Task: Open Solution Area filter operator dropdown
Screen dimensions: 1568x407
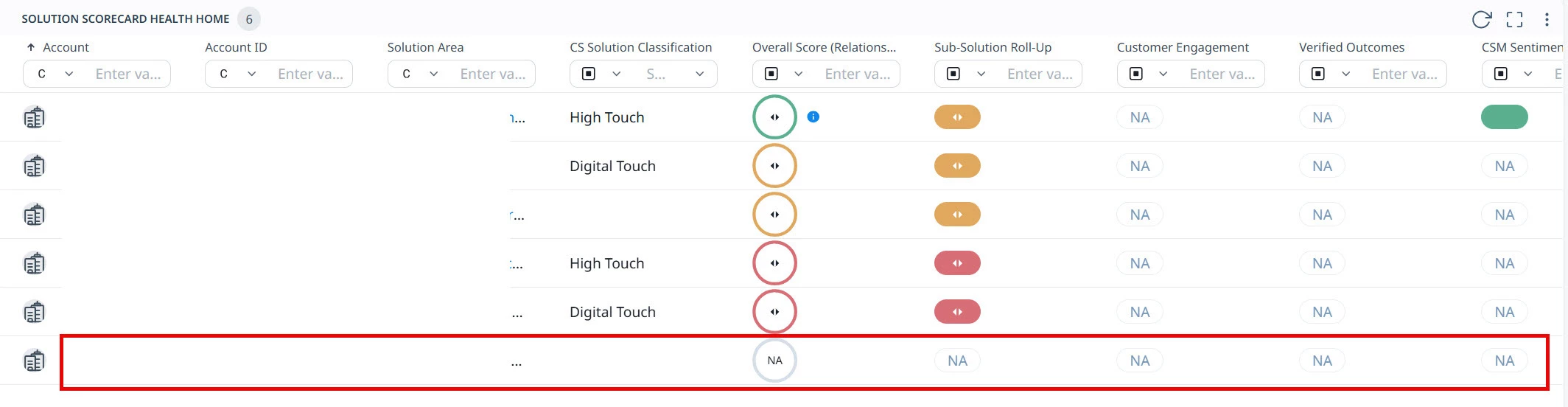Action: tap(420, 74)
